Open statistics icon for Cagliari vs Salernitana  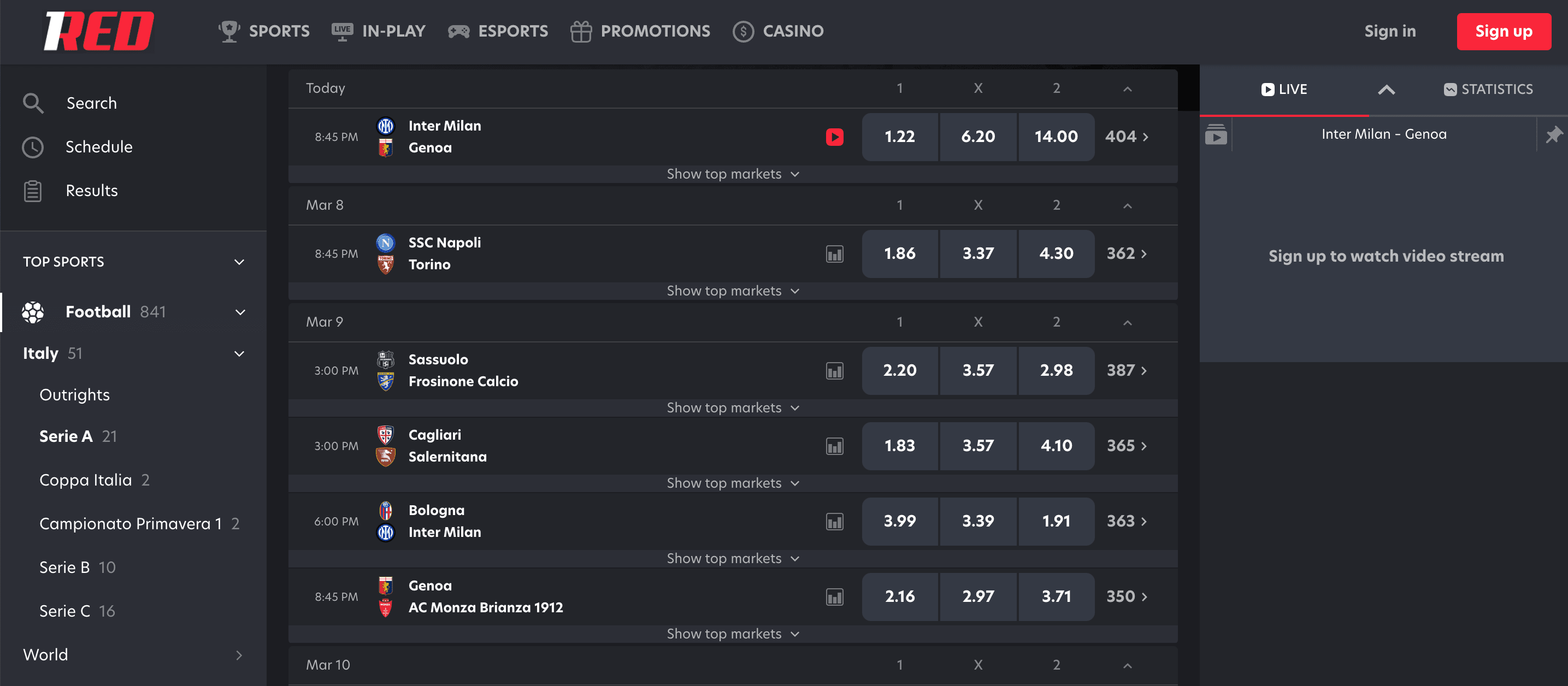tap(834, 446)
